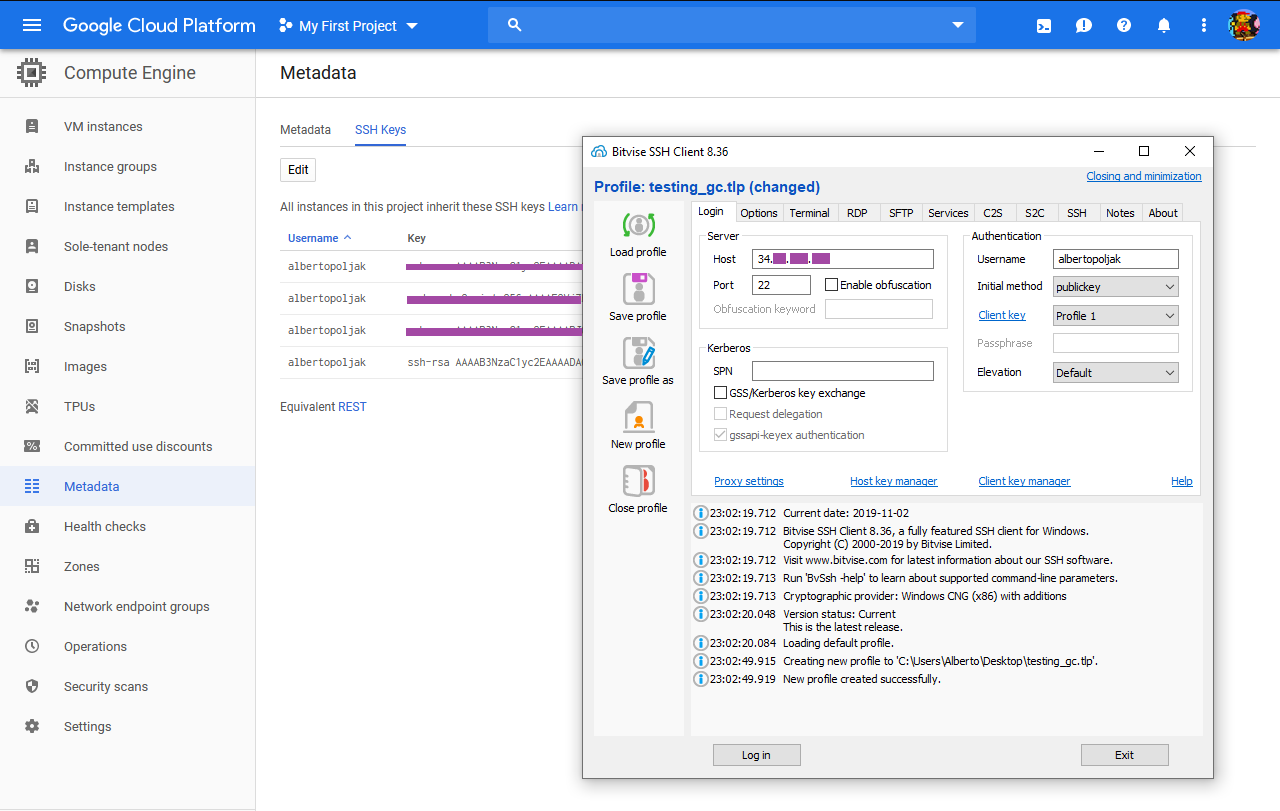This screenshot has width=1280, height=811.
Task: Open the user account avatar
Action: (x=1244, y=25)
